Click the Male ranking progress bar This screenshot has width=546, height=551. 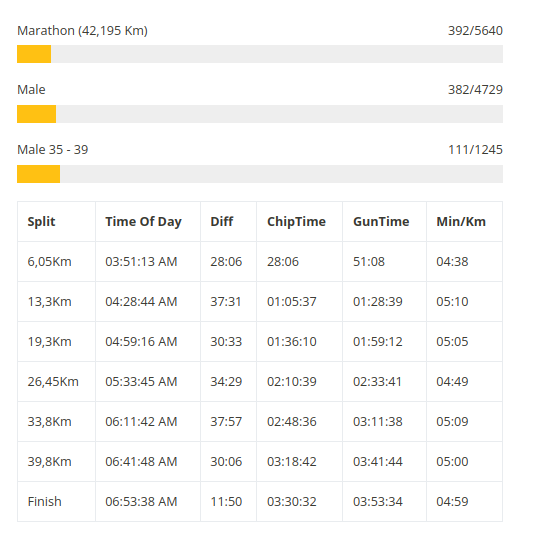(x=260, y=114)
